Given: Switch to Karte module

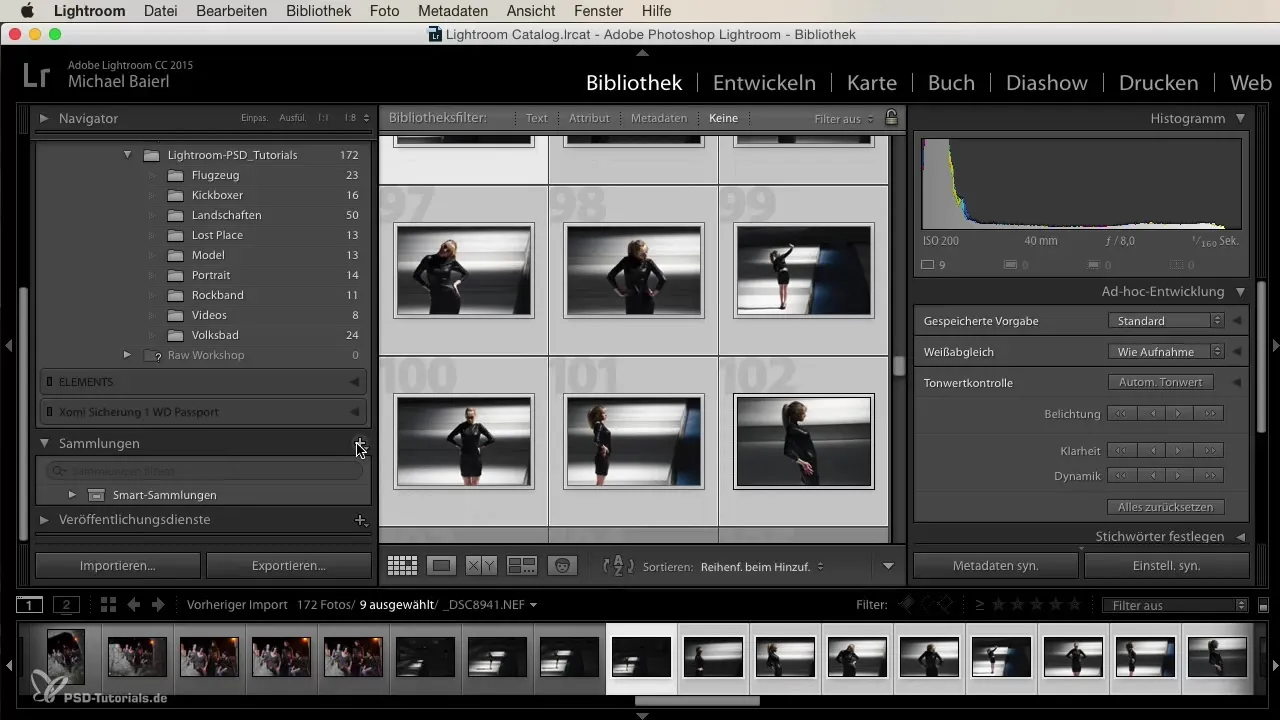Looking at the screenshot, I should pos(872,82).
